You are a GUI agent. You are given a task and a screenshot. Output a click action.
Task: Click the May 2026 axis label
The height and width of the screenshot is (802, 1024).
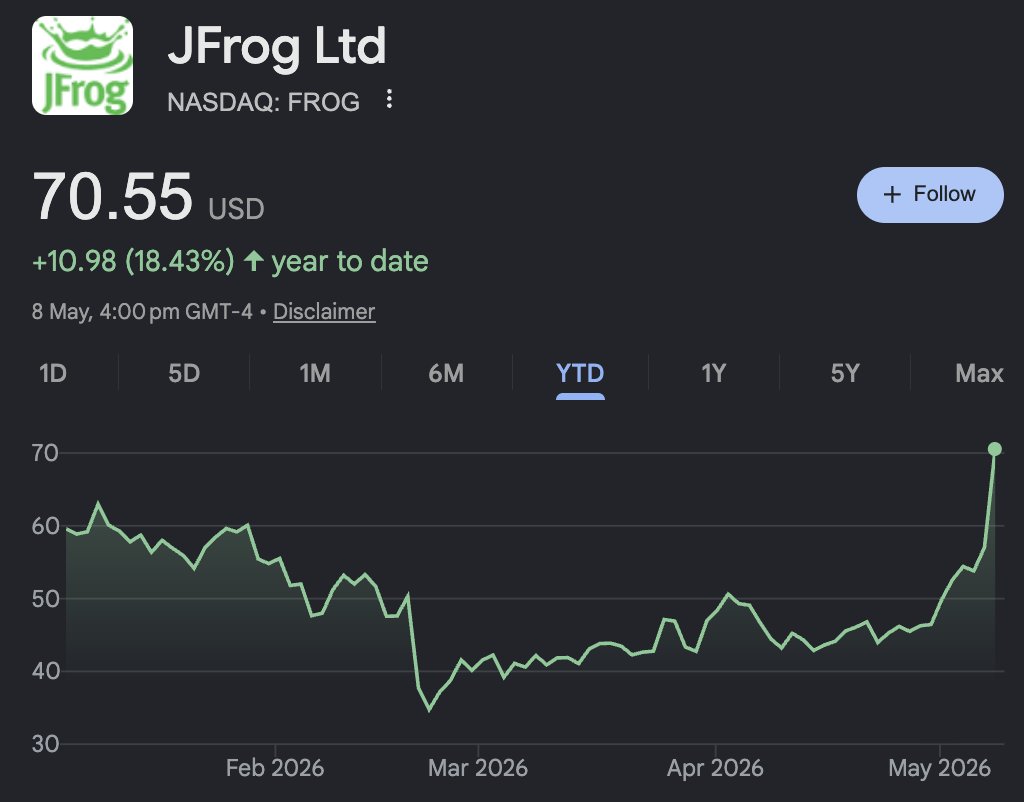pos(940,767)
